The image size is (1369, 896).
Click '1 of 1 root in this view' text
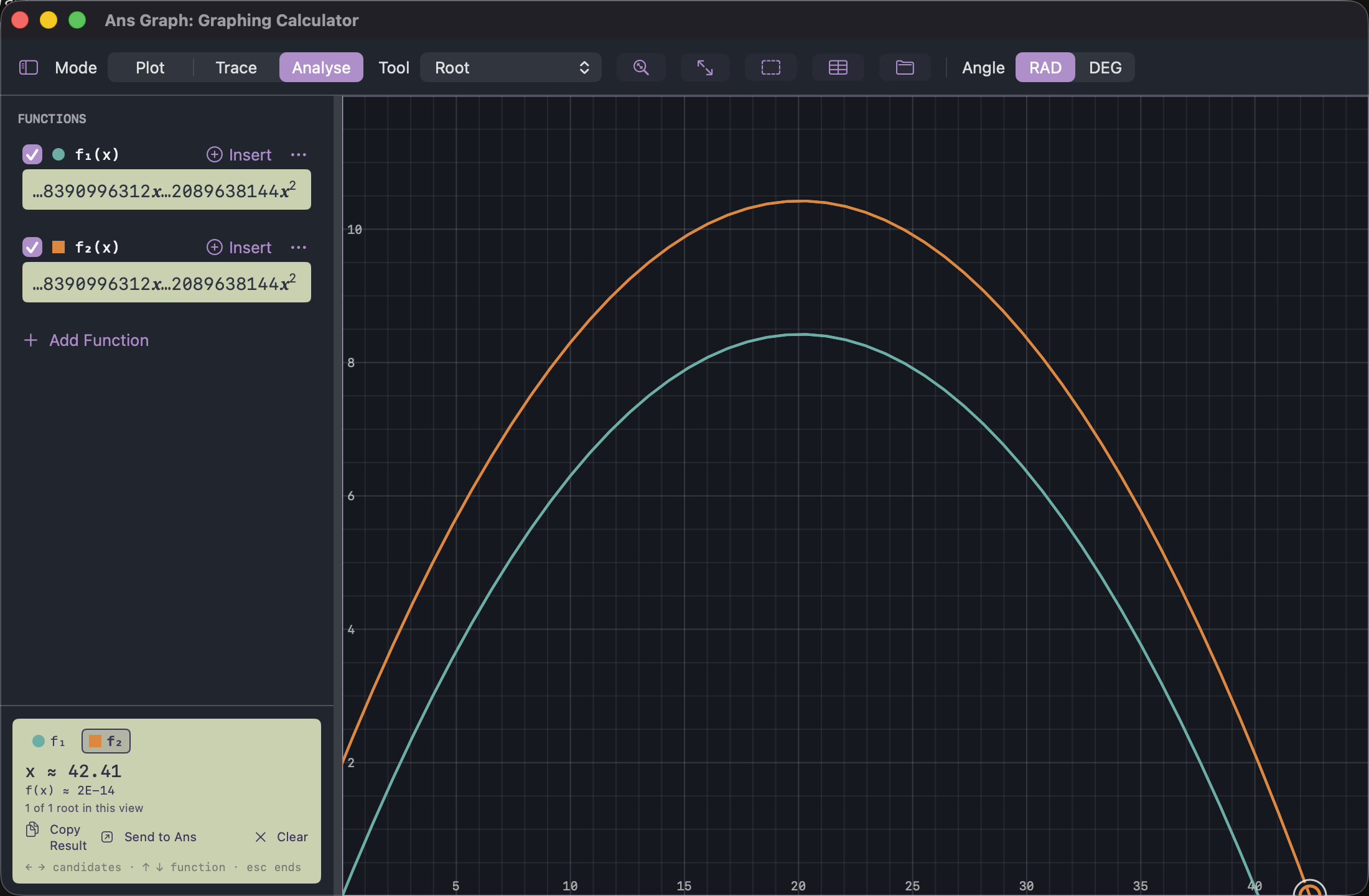point(84,808)
